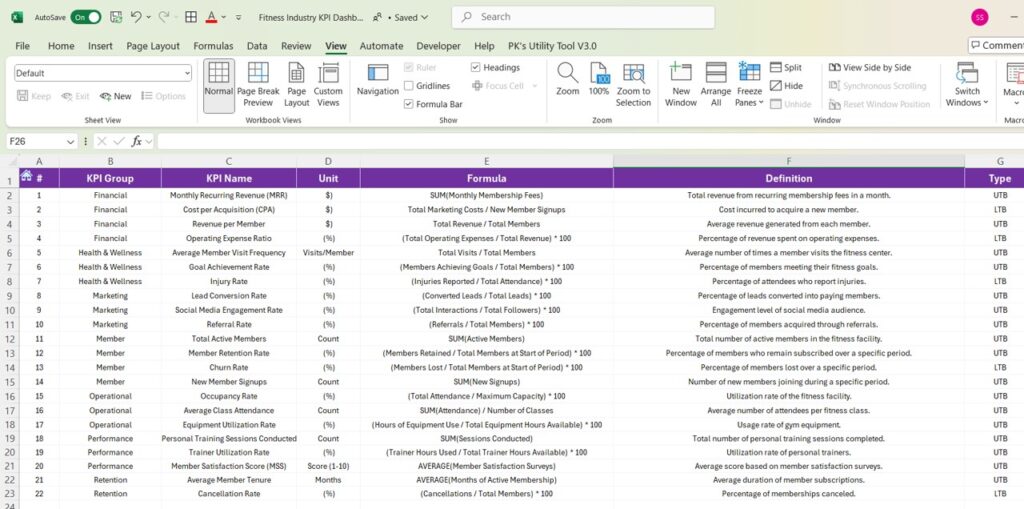Hide the current window
The height and width of the screenshot is (509, 1024).
click(x=786, y=86)
